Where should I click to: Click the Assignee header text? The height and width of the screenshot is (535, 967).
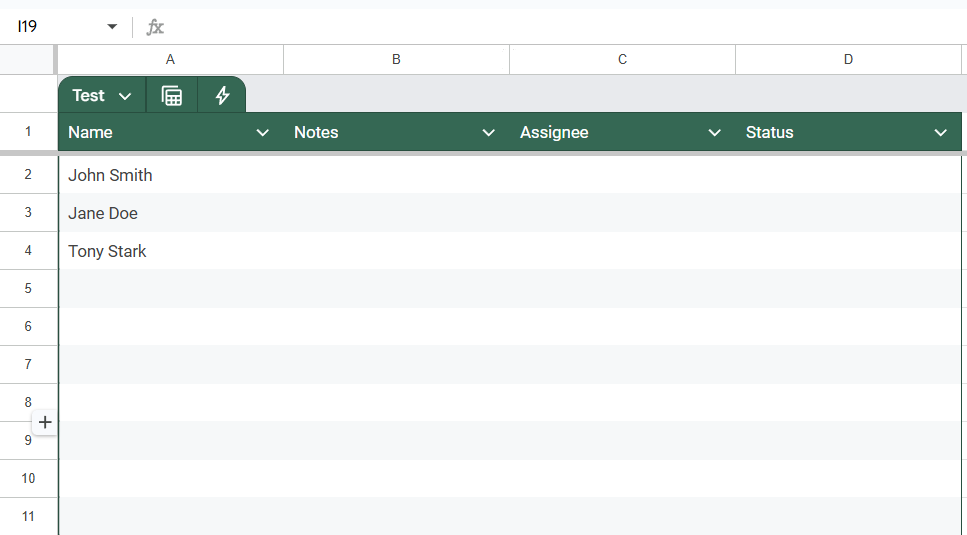click(x=554, y=133)
